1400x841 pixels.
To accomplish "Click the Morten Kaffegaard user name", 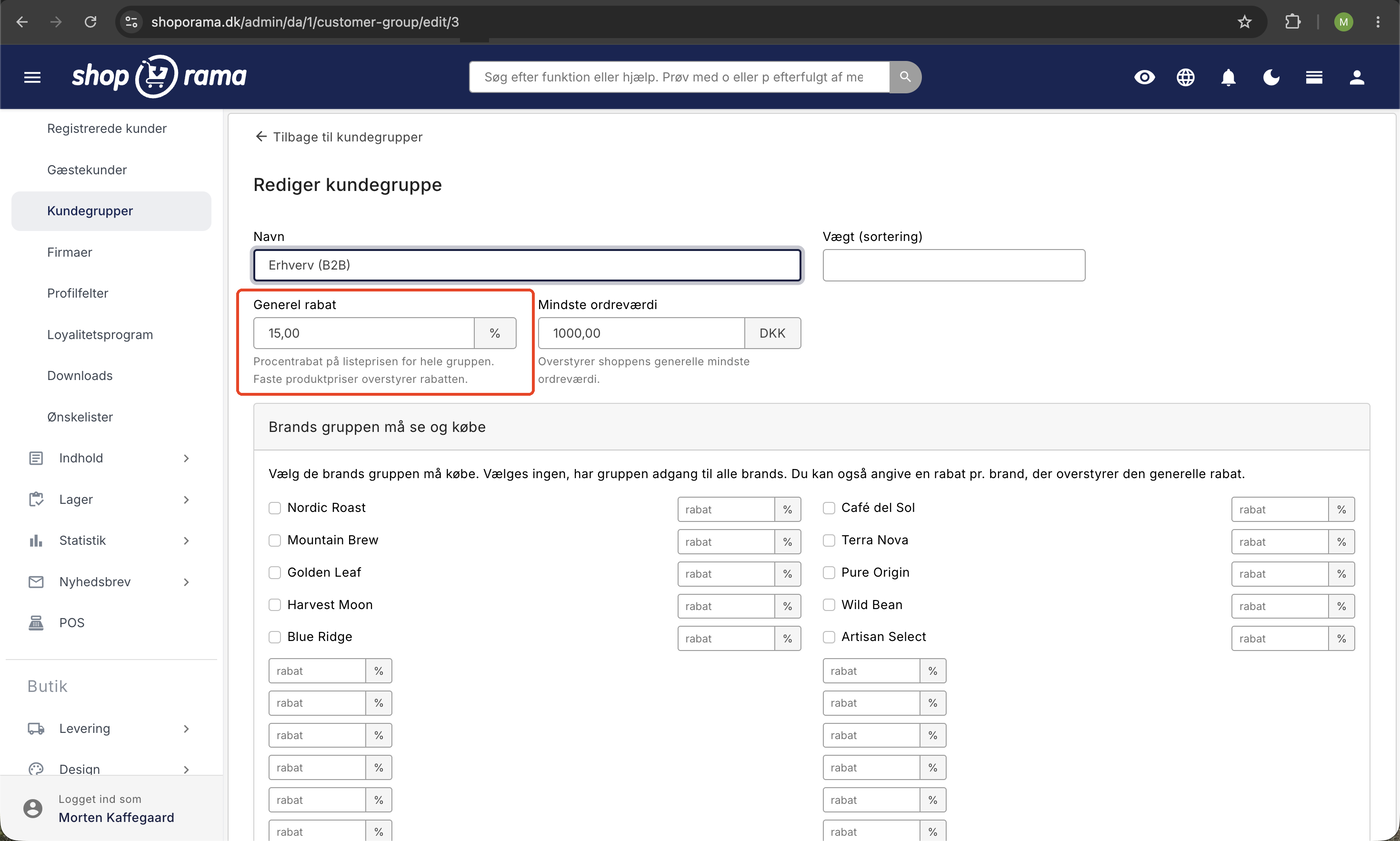I will [x=116, y=817].
